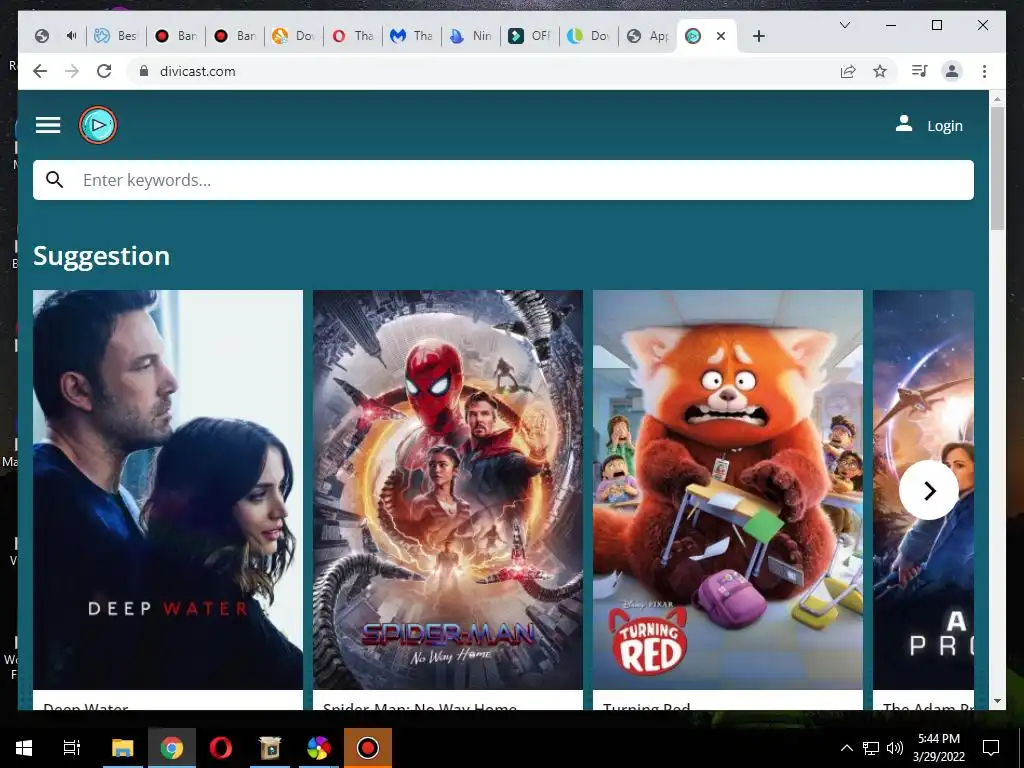Close the active Divicast tab
This screenshot has height=768, width=1024.
(x=721, y=36)
